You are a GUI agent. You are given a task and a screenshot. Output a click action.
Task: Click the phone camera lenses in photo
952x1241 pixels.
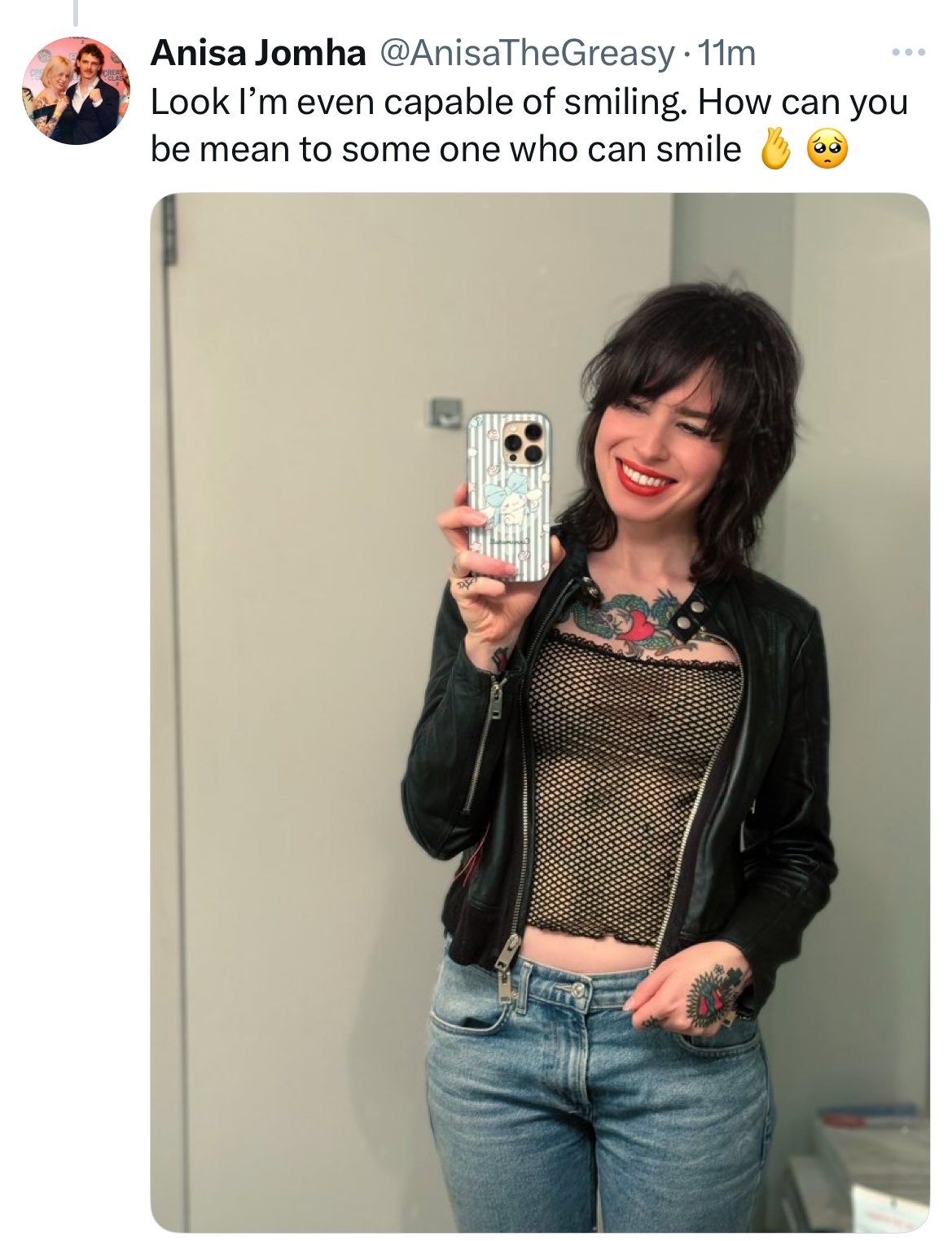click(523, 444)
